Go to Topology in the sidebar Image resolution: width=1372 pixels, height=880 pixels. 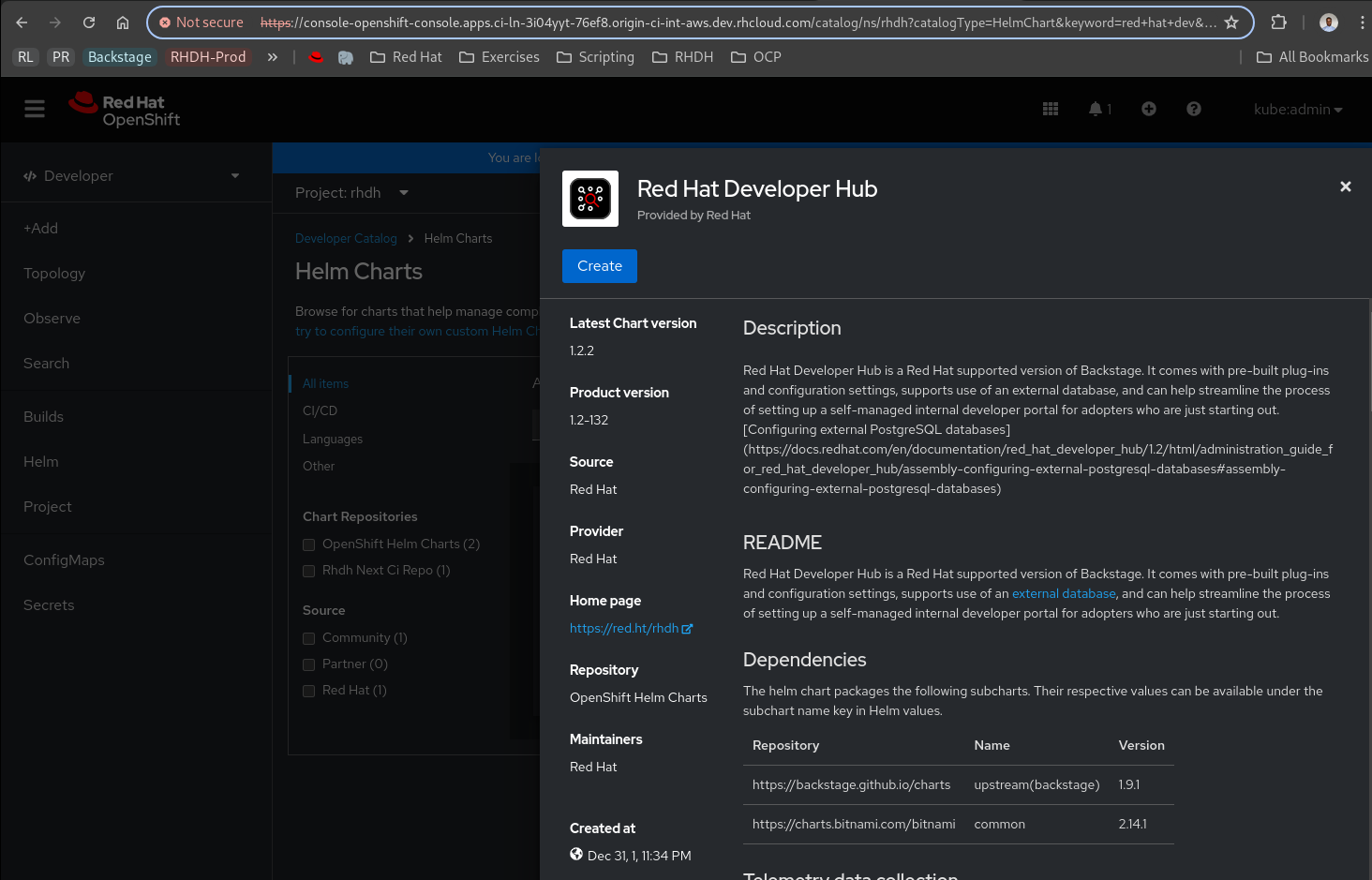click(x=54, y=274)
